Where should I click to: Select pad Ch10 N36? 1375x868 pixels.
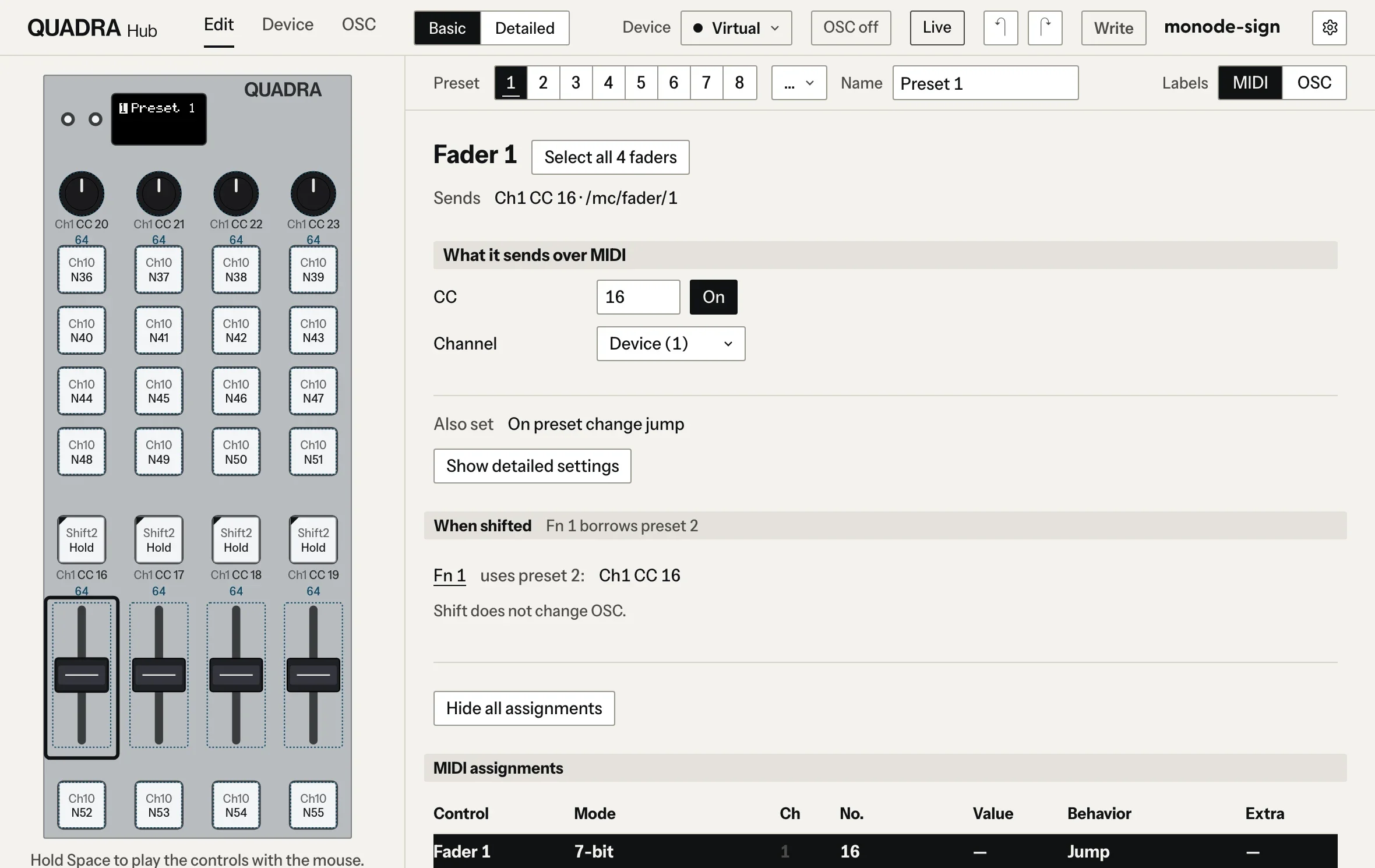(x=82, y=270)
